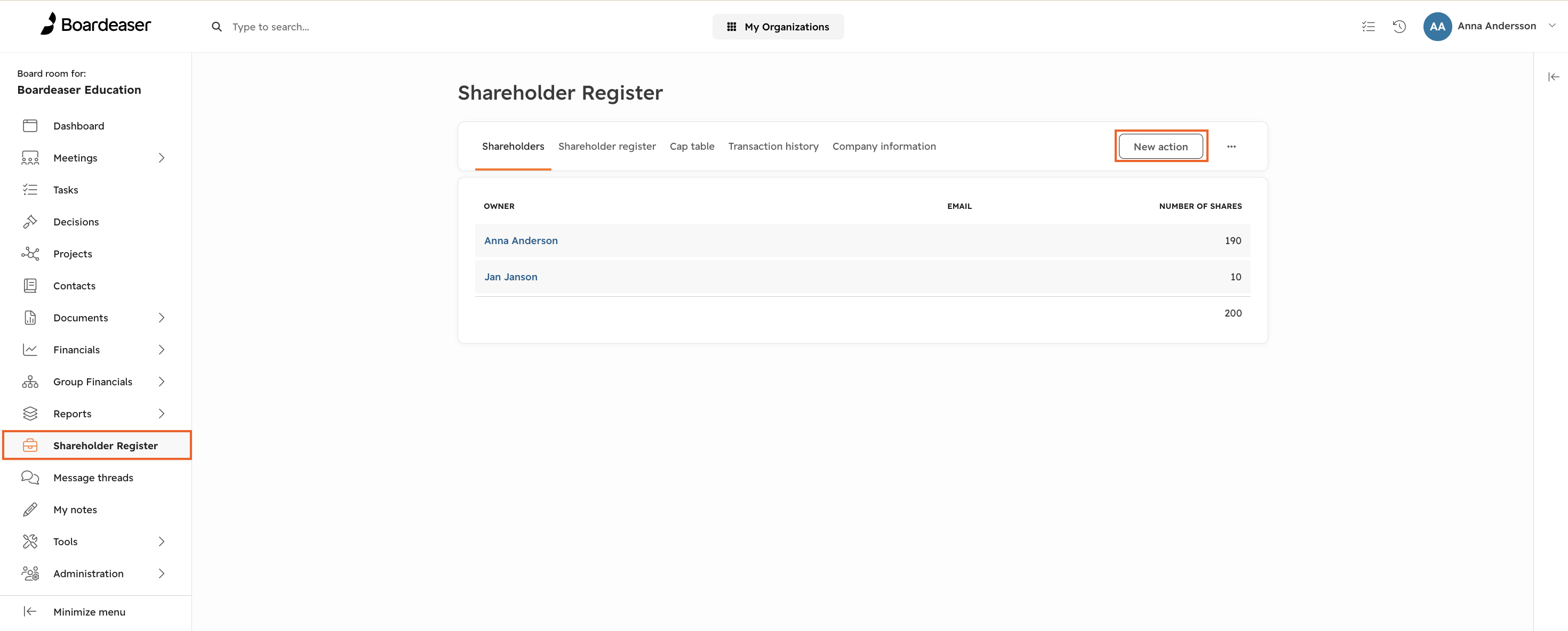Open shareholder Jan Janson

[511, 277]
